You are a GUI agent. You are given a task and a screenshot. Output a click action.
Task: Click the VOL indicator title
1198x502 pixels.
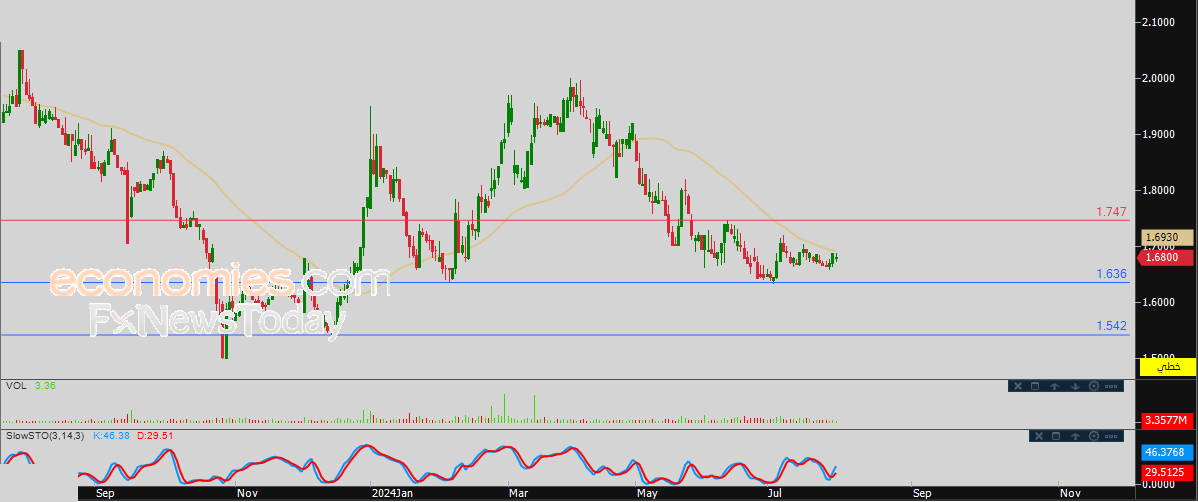[x=15, y=385]
